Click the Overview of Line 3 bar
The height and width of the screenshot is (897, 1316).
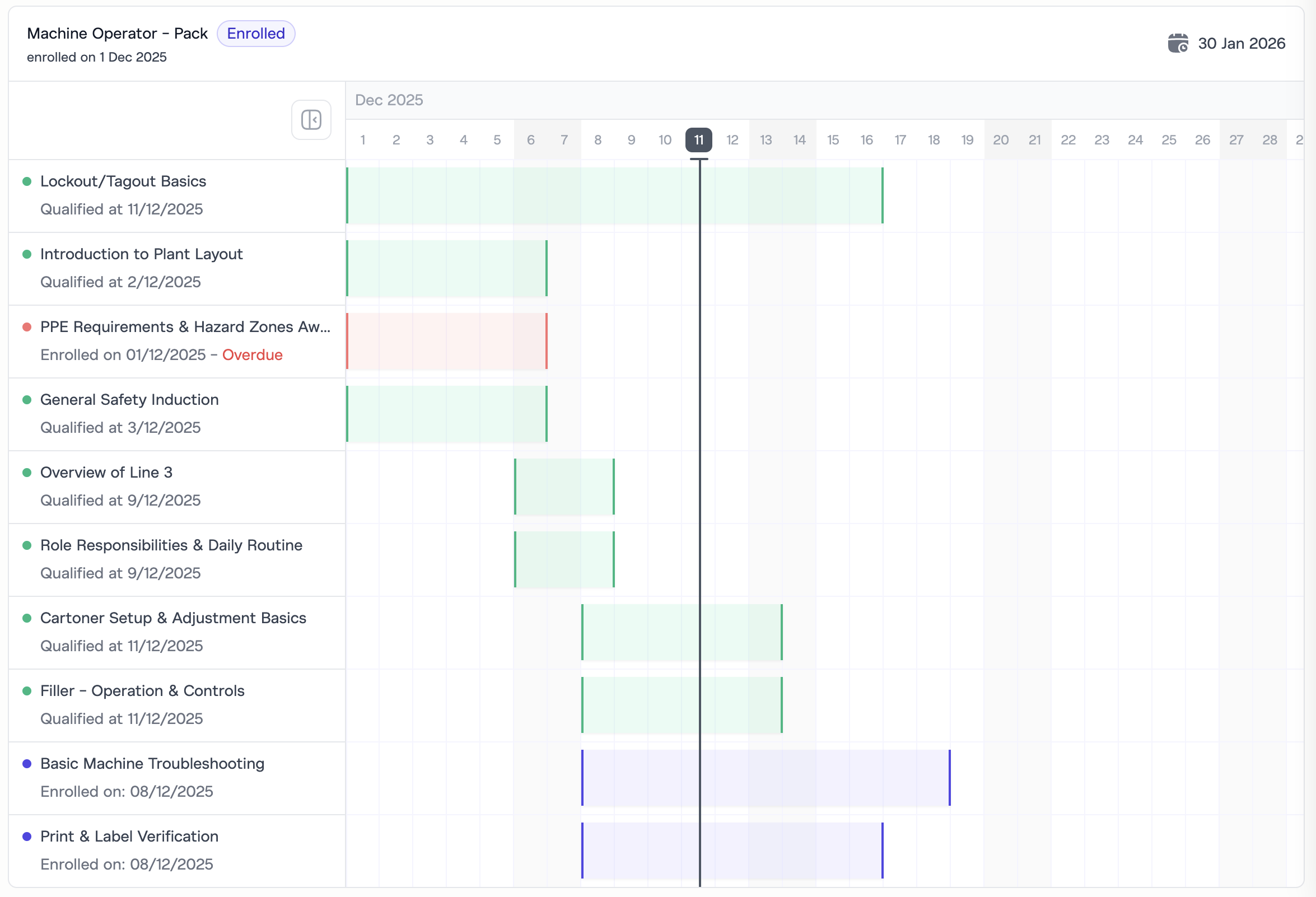point(564,487)
